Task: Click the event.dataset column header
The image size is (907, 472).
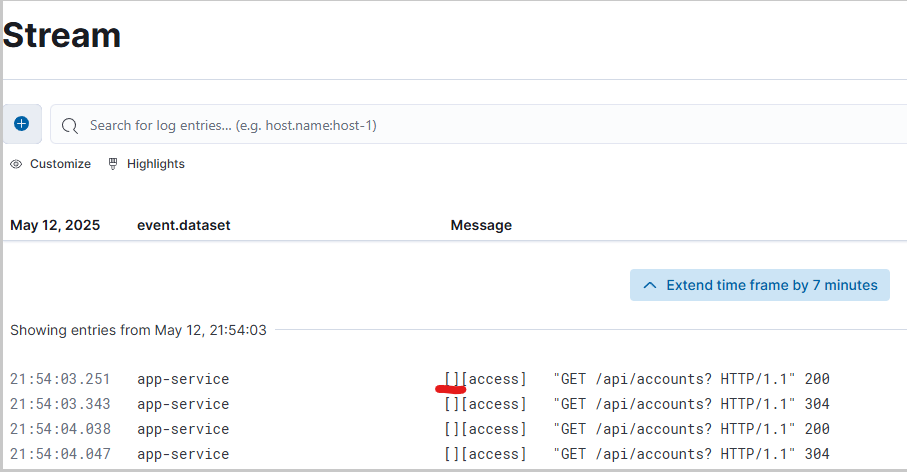Action: click(184, 225)
